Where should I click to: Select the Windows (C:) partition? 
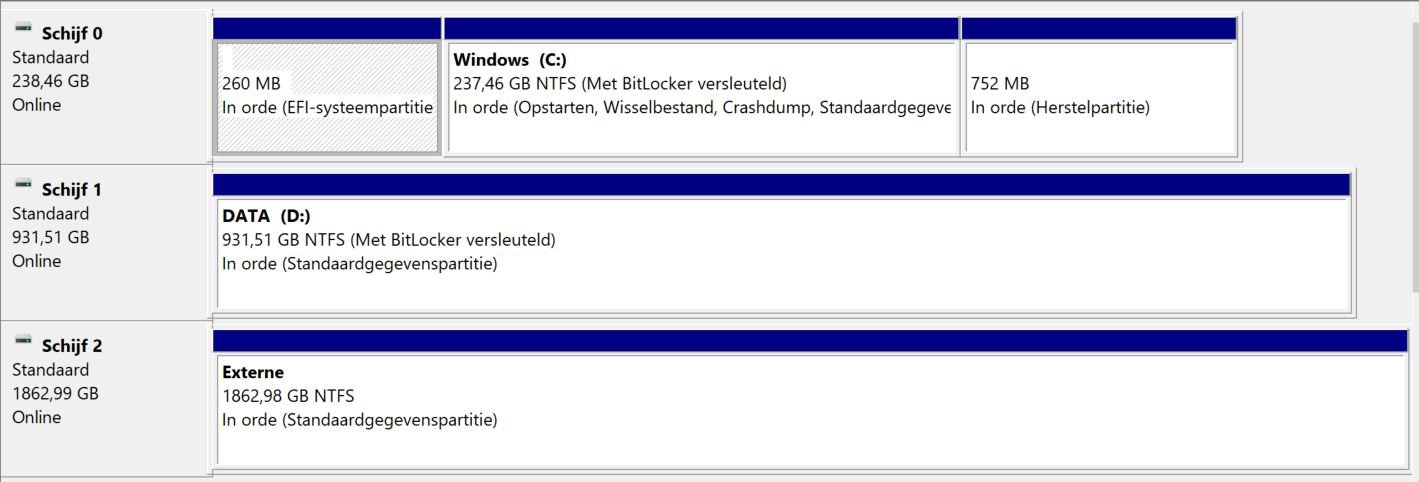click(701, 97)
